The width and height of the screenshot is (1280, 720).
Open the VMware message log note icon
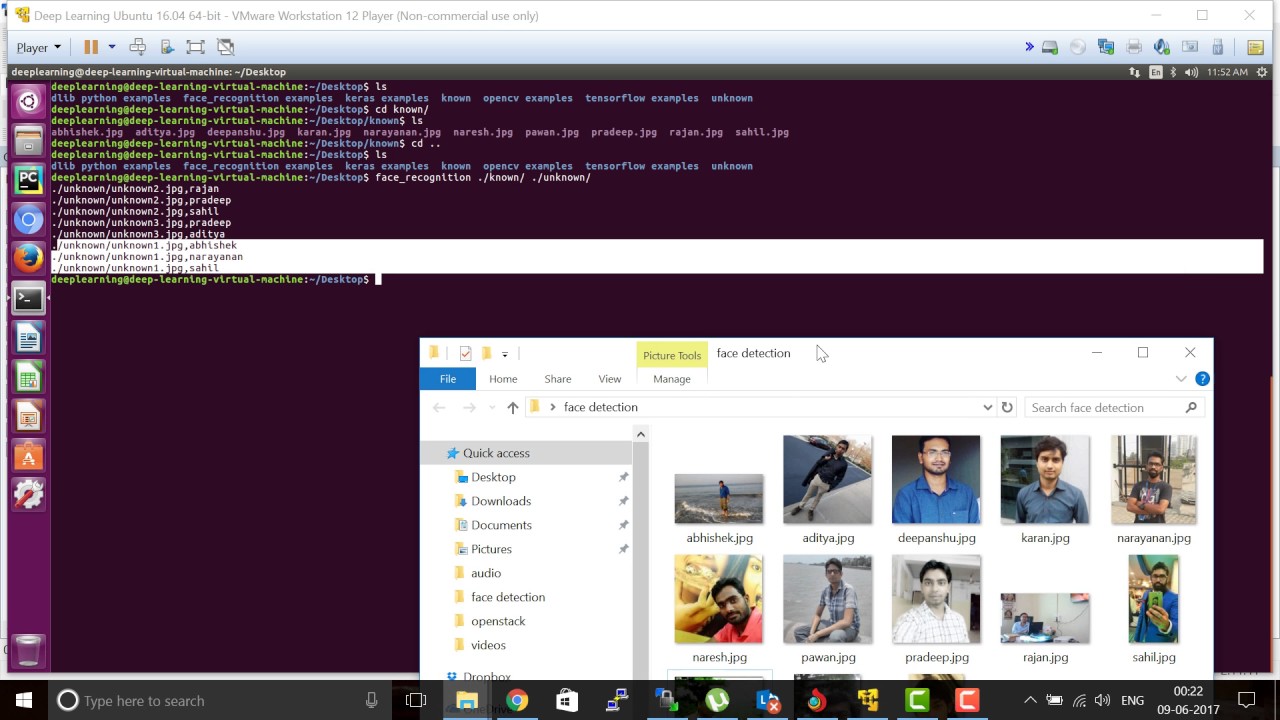coord(1255,47)
